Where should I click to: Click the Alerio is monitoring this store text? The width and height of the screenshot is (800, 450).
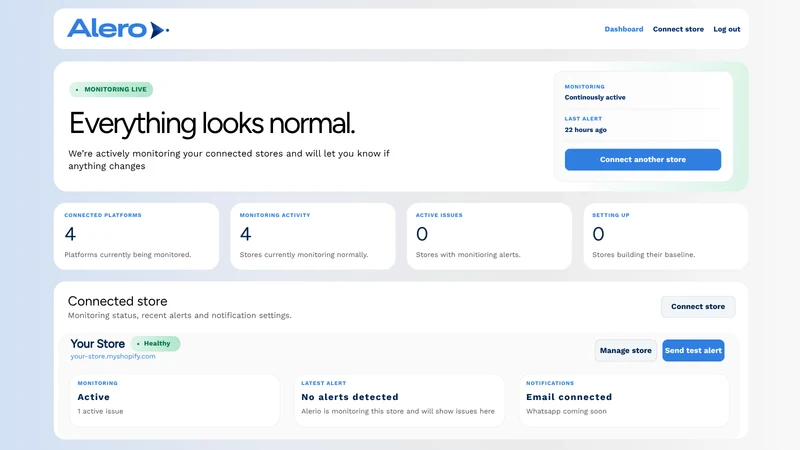point(397,411)
